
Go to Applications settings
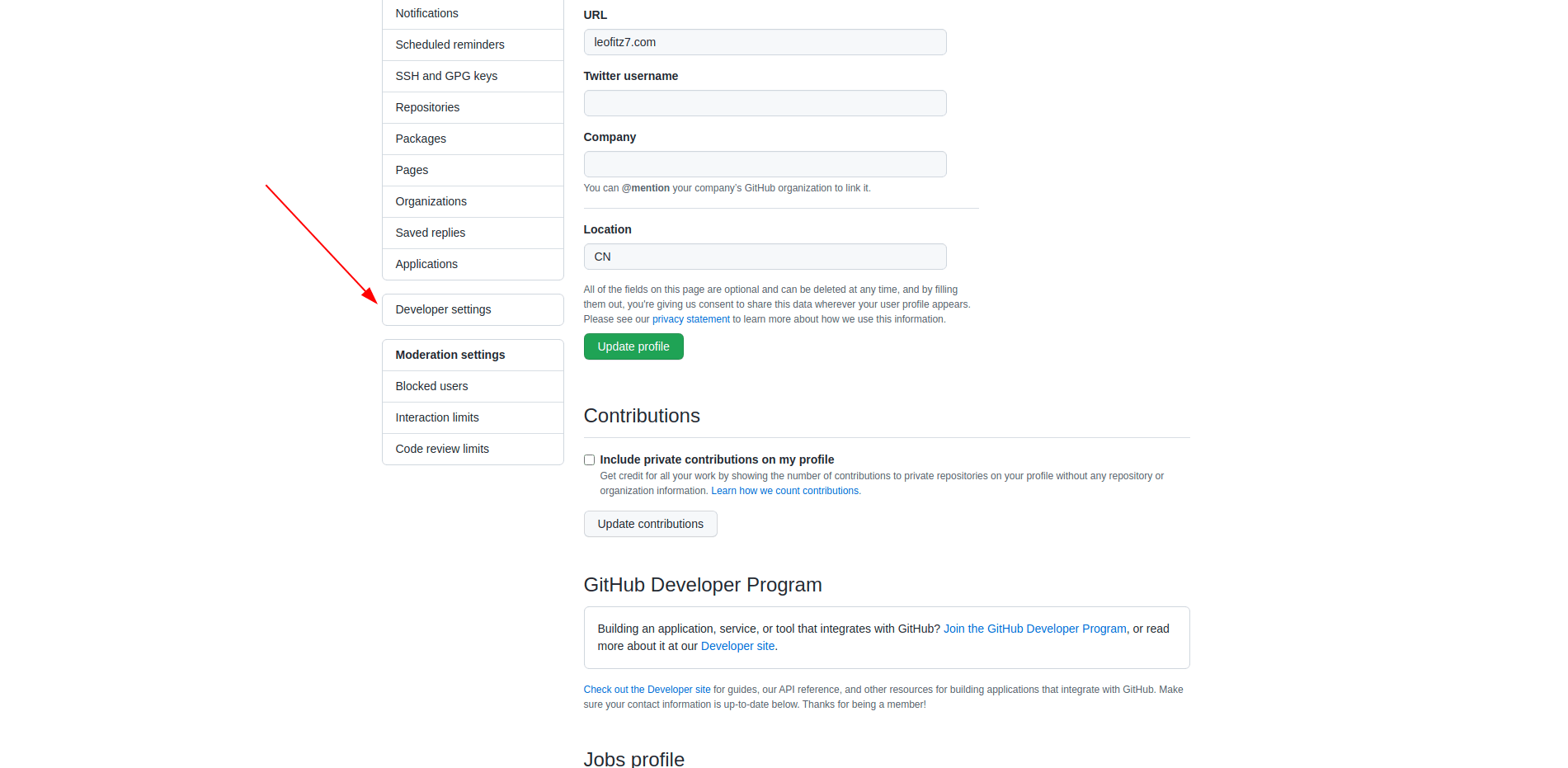[x=426, y=264]
